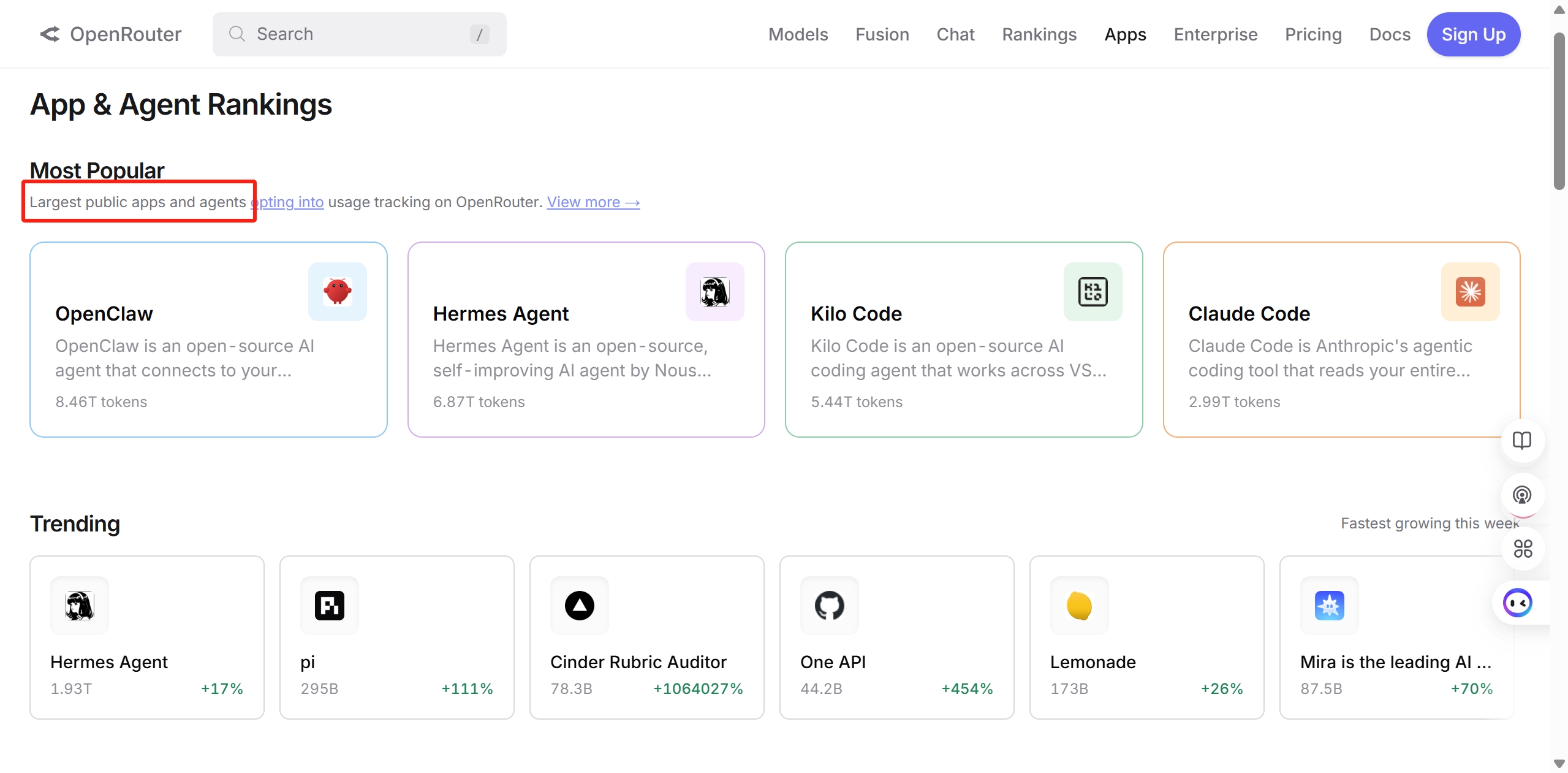This screenshot has height=773, width=1568.
Task: Click the OpenClaw description text
Action: click(184, 358)
